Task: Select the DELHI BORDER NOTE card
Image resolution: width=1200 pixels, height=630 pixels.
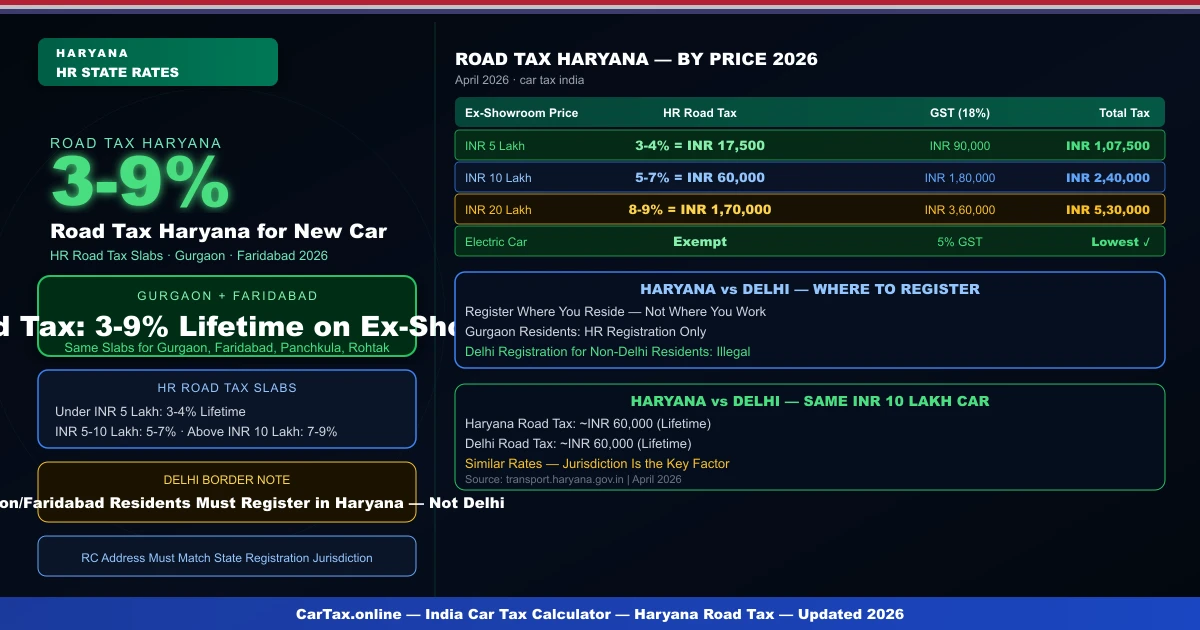Action: point(226,493)
